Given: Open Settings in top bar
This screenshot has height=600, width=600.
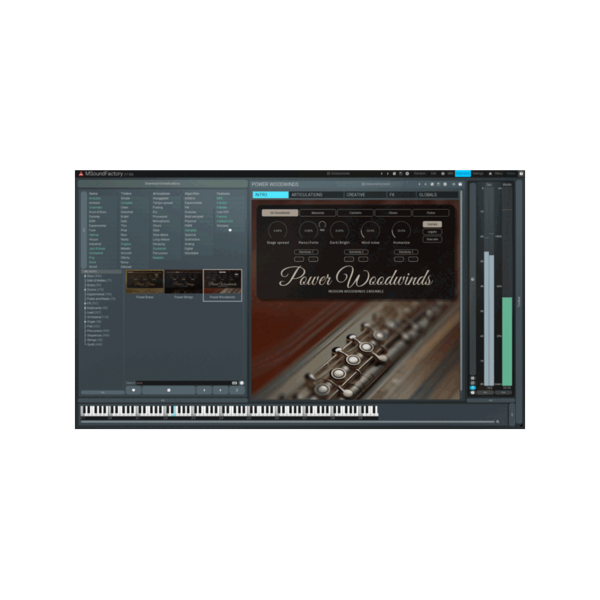Looking at the screenshot, I should click(x=478, y=174).
